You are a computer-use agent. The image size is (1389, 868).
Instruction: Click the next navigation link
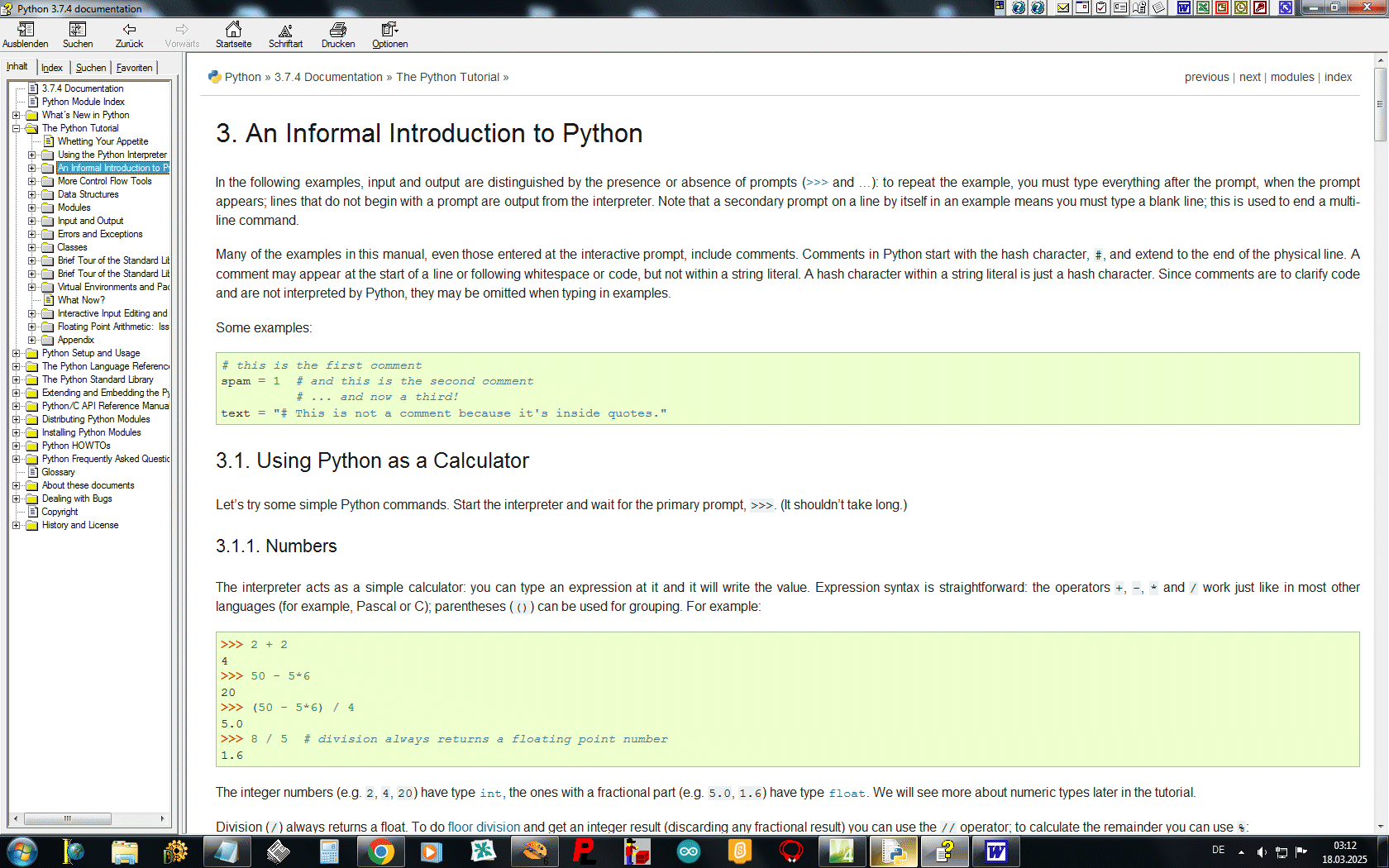[x=1249, y=77]
